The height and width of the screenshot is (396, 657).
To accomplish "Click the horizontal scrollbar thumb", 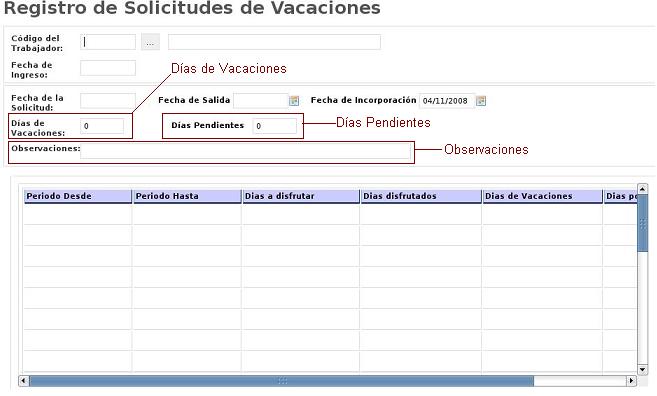I will (x=282, y=380).
